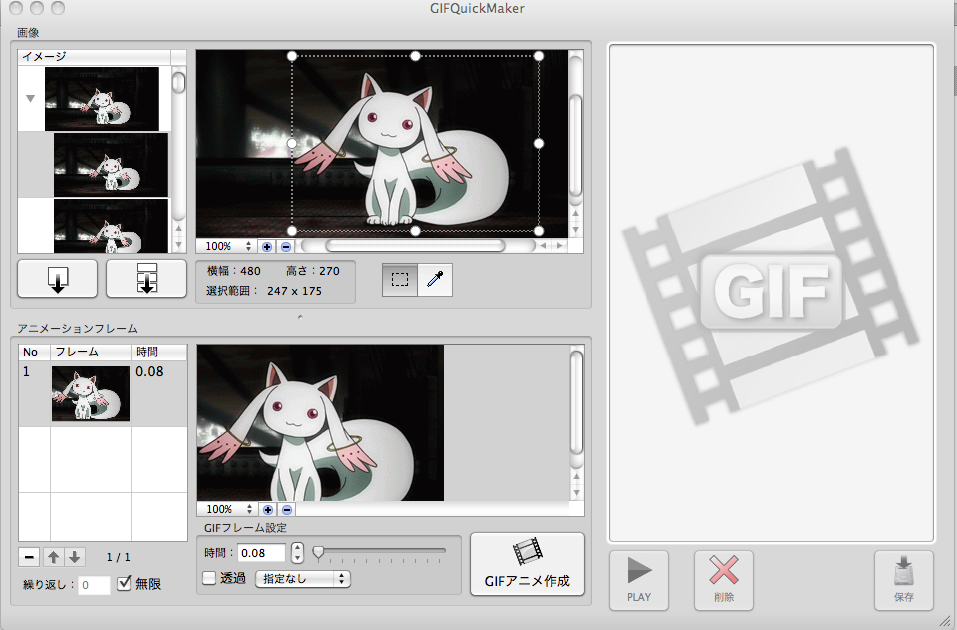
Task: Click the 繰り返し repeat count field
Action: [94, 585]
